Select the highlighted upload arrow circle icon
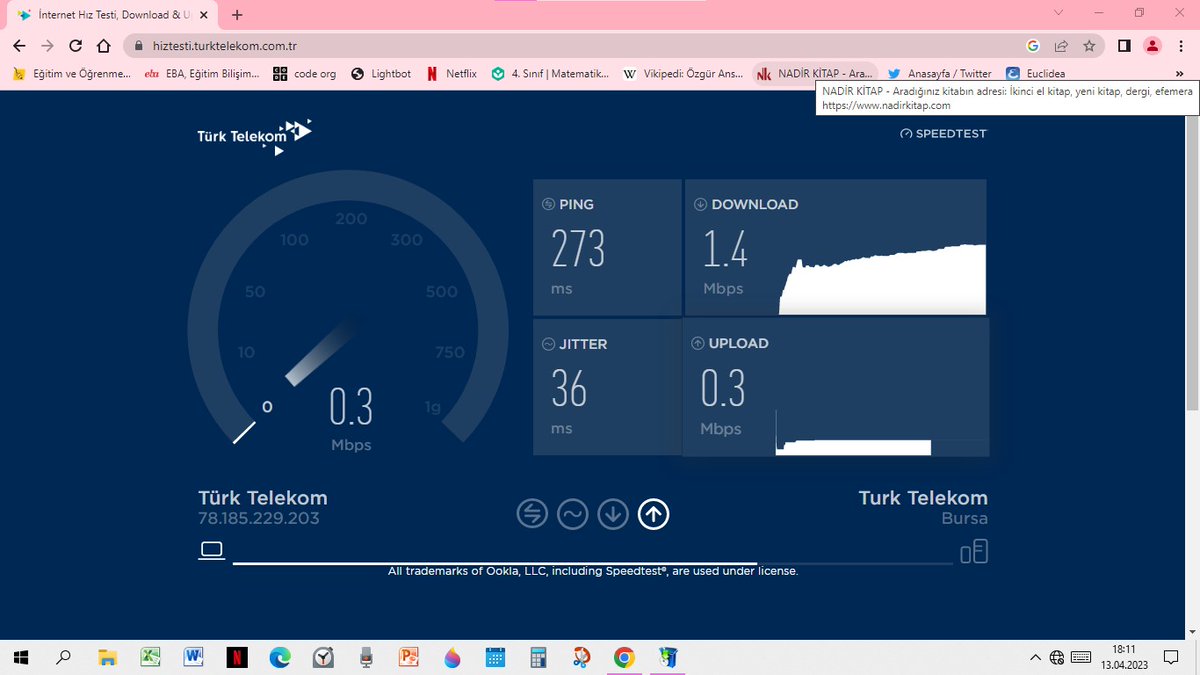Screen dimensions: 1200x675 pos(653,513)
